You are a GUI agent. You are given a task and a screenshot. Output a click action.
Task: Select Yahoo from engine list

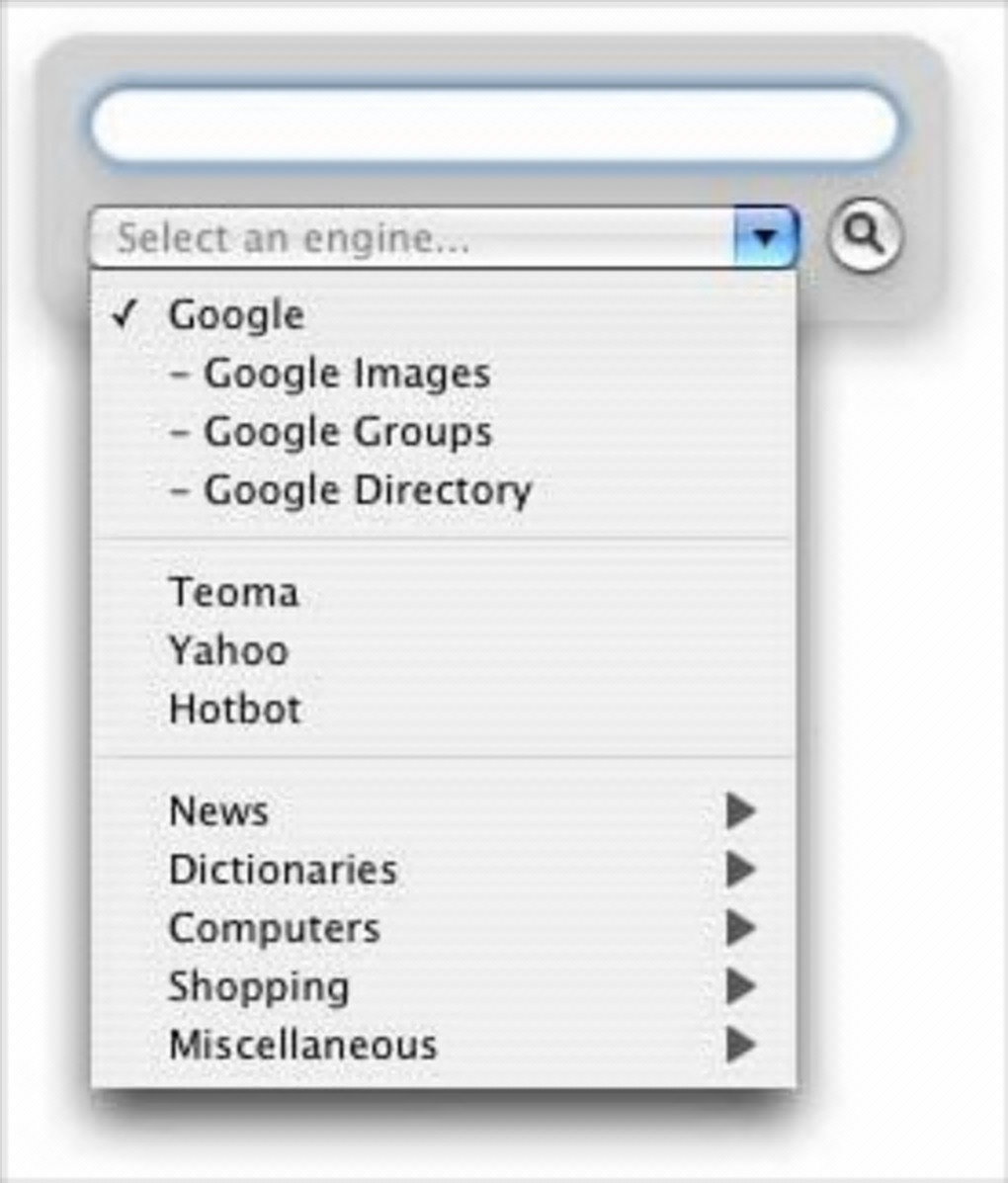tap(228, 650)
